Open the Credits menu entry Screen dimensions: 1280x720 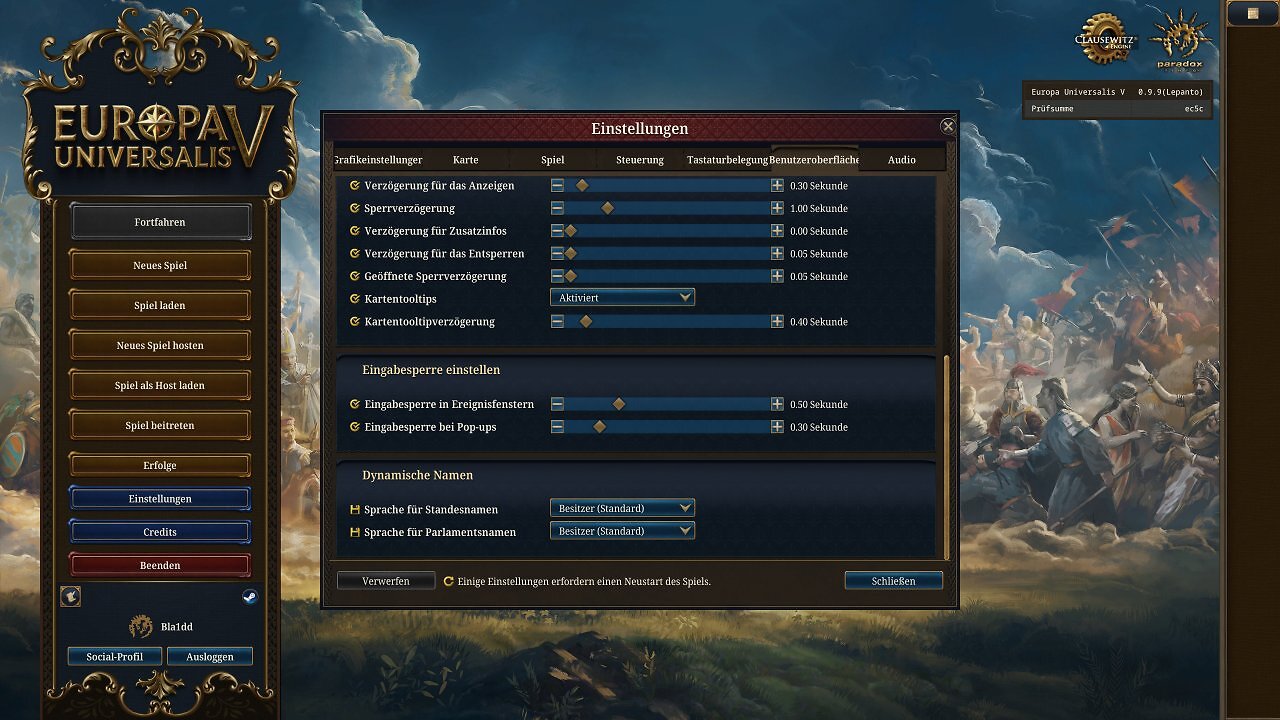pyautogui.click(x=160, y=532)
